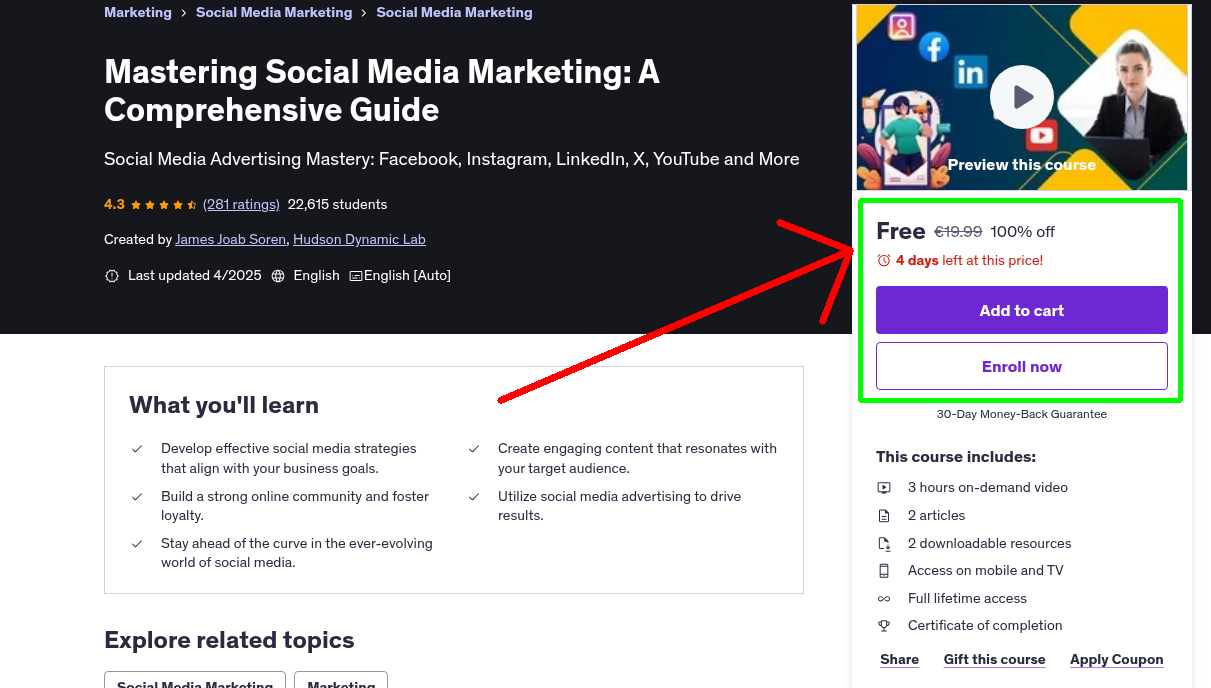Click the '3 hours on-demand video' text
Screen dimensions: 1211x688
pyautogui.click(x=988, y=488)
